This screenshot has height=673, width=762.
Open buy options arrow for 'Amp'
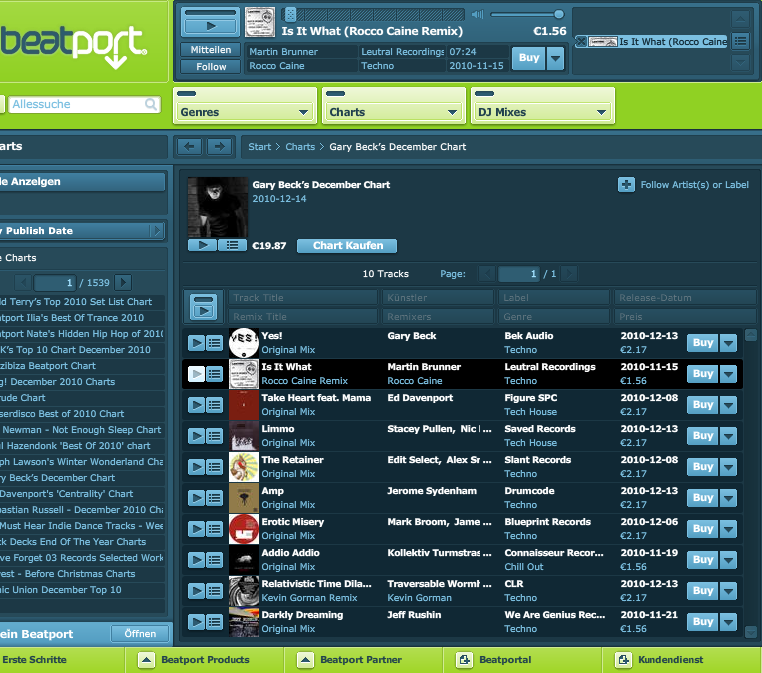[728, 498]
